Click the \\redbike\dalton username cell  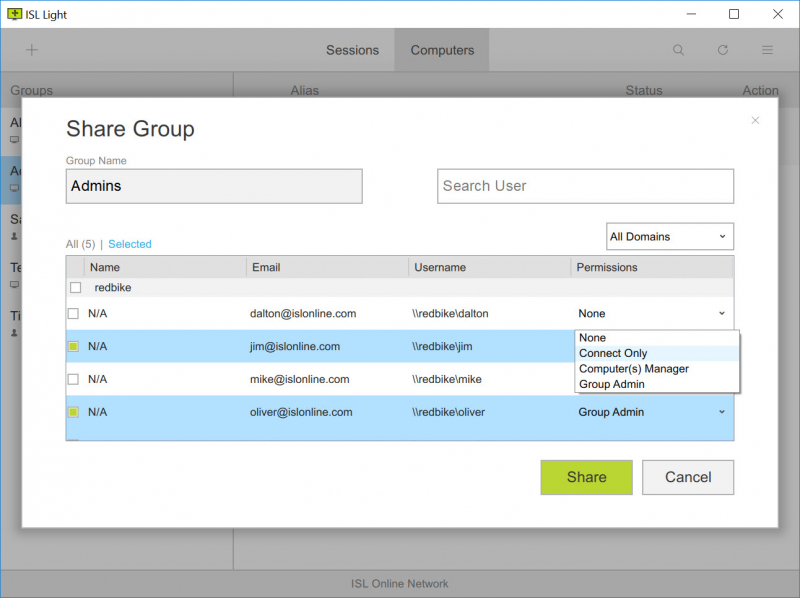(x=450, y=313)
